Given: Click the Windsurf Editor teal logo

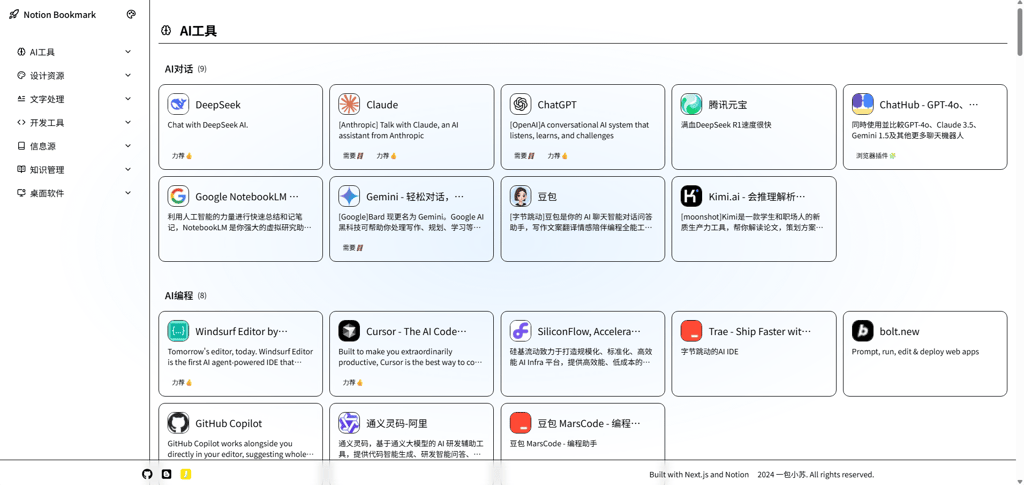Looking at the screenshot, I should coord(178,331).
